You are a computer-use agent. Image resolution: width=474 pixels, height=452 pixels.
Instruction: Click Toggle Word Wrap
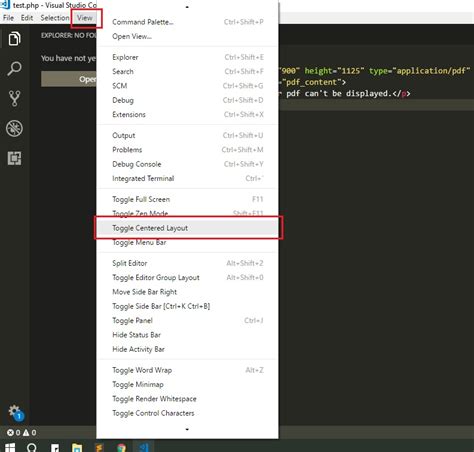pos(187,370)
